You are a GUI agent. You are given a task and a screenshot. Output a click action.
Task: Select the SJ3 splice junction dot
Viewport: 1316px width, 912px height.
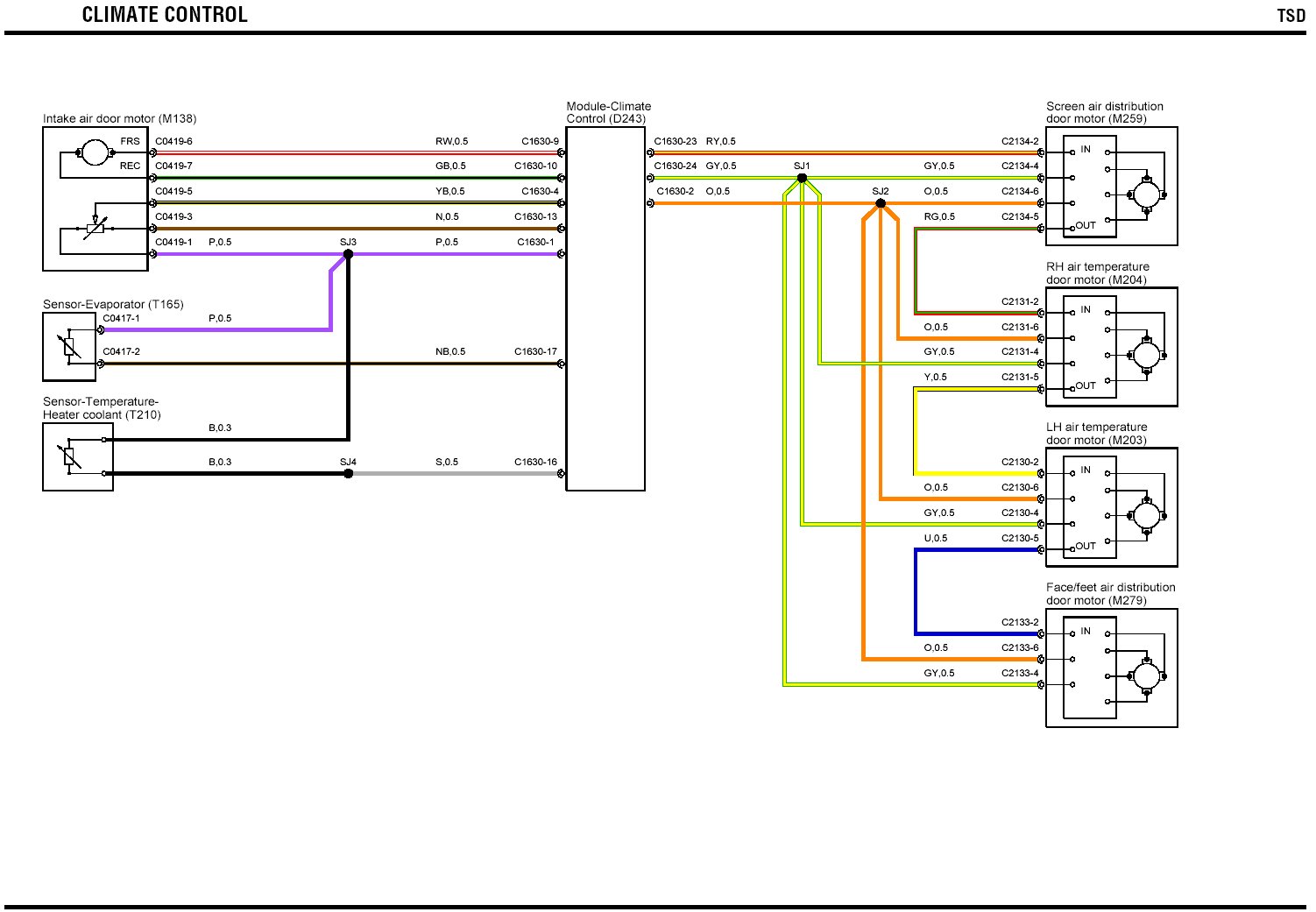point(348,254)
